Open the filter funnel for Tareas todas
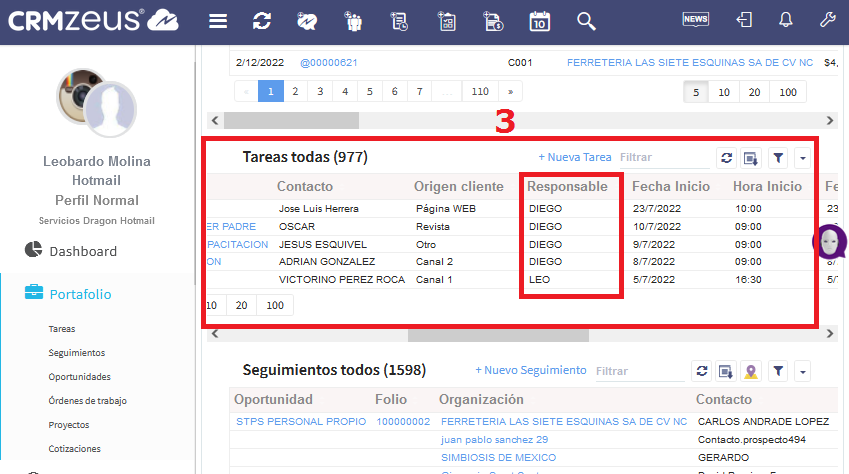Screen dimensions: 849x474 click(778, 158)
